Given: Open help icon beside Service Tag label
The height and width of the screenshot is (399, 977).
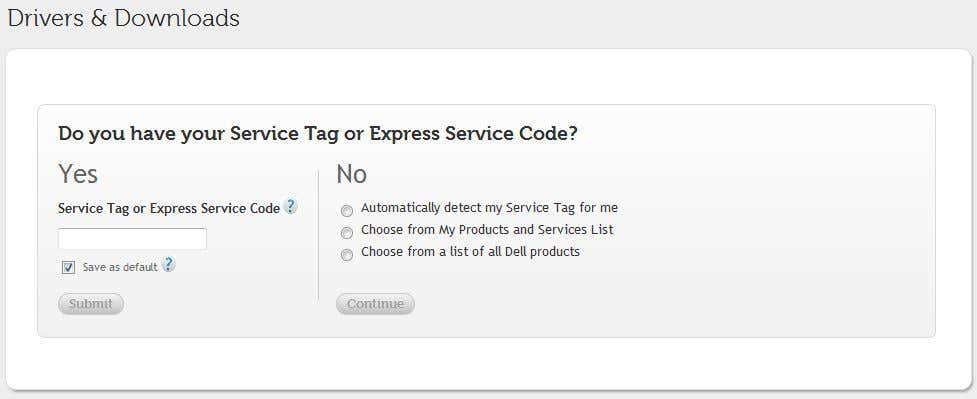Looking at the screenshot, I should pyautogui.click(x=290, y=206).
